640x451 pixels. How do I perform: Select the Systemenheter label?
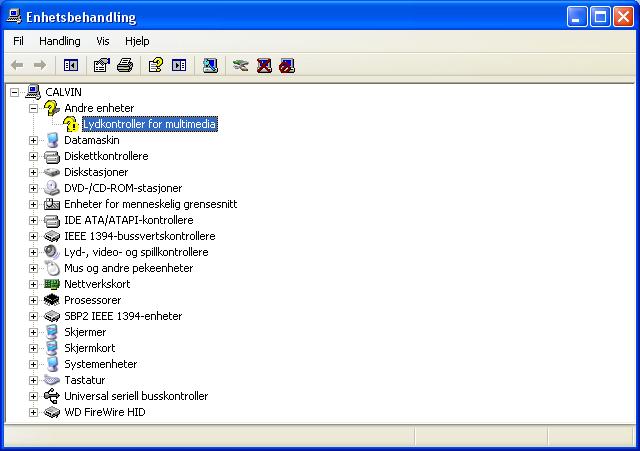tap(100, 364)
